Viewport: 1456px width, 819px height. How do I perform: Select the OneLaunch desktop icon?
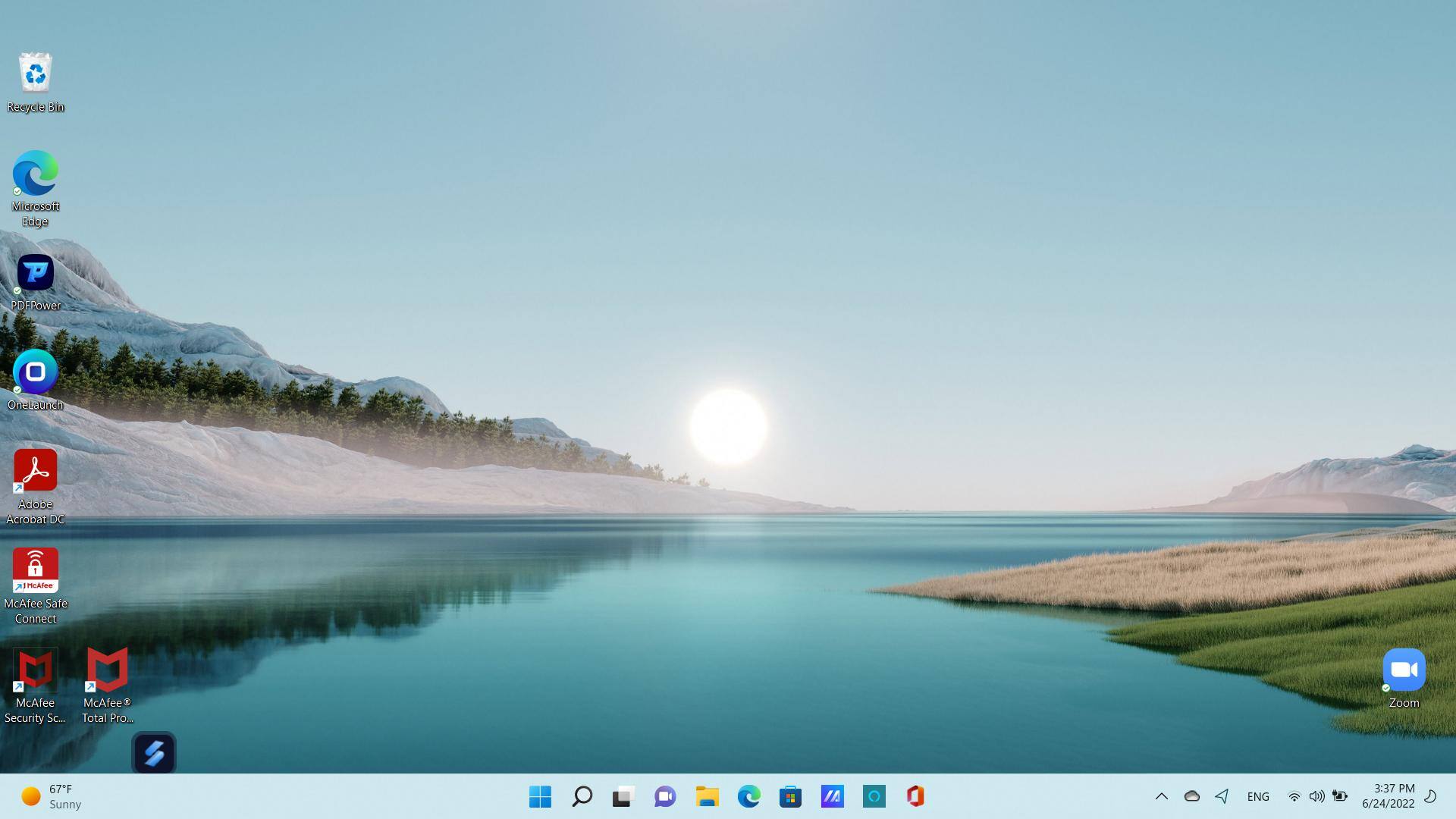click(35, 372)
